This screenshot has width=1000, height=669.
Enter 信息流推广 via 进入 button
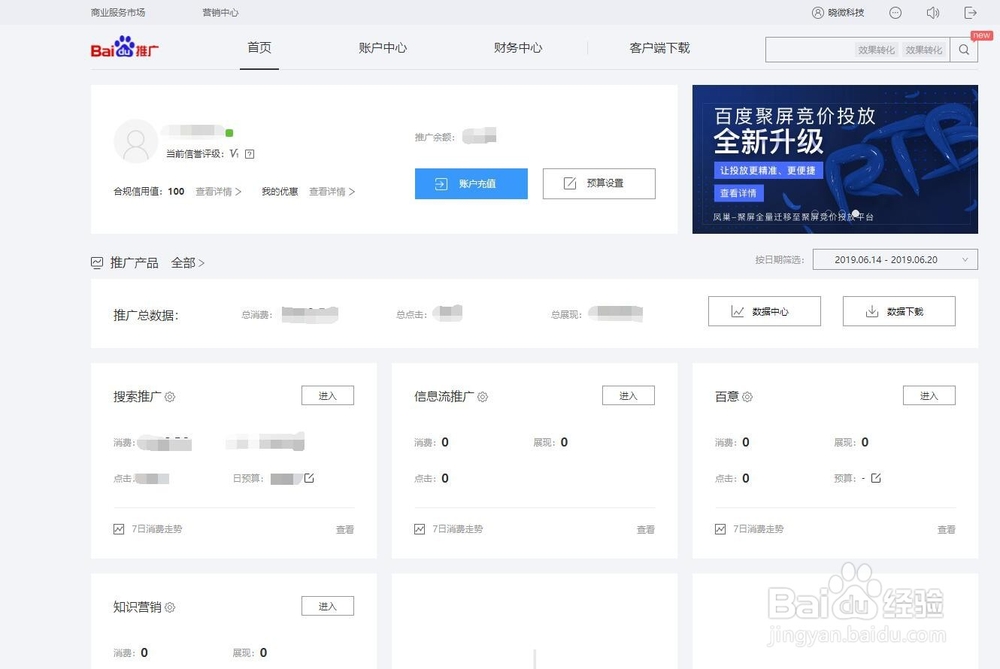628,395
